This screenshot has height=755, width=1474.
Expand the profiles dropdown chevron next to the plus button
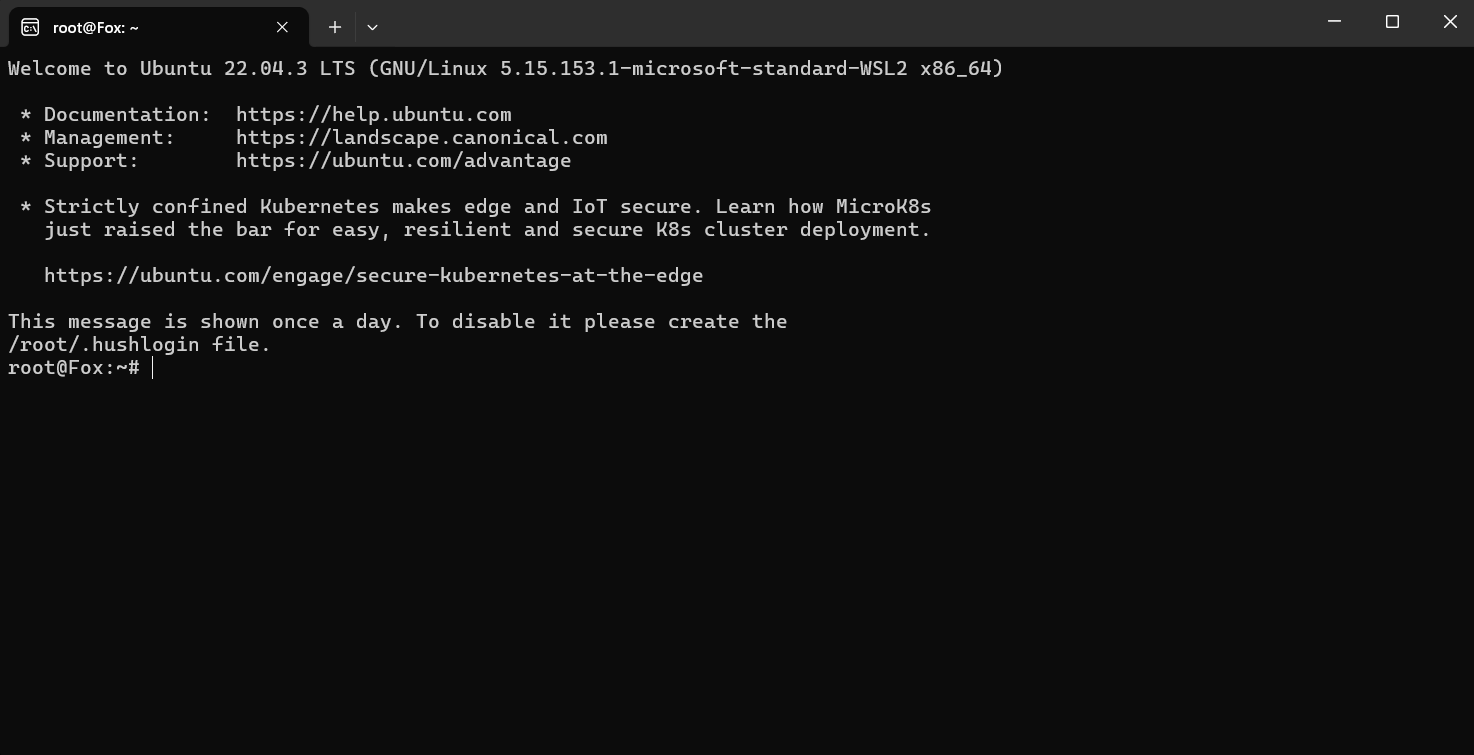372,27
